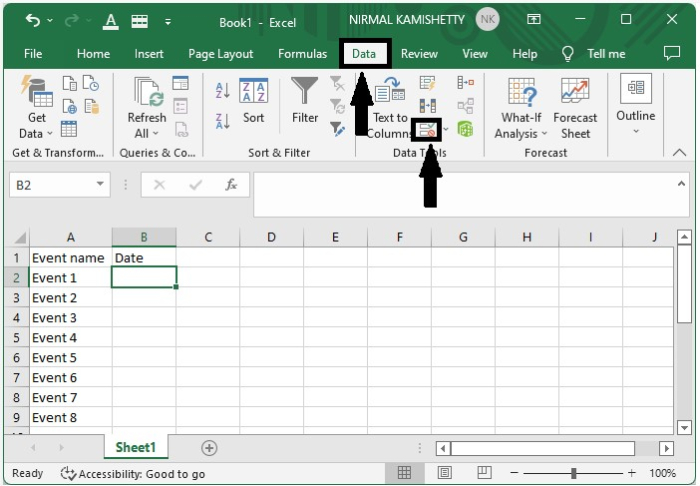
Task: Open the Queries & Connections pane icon
Action: (x=180, y=83)
